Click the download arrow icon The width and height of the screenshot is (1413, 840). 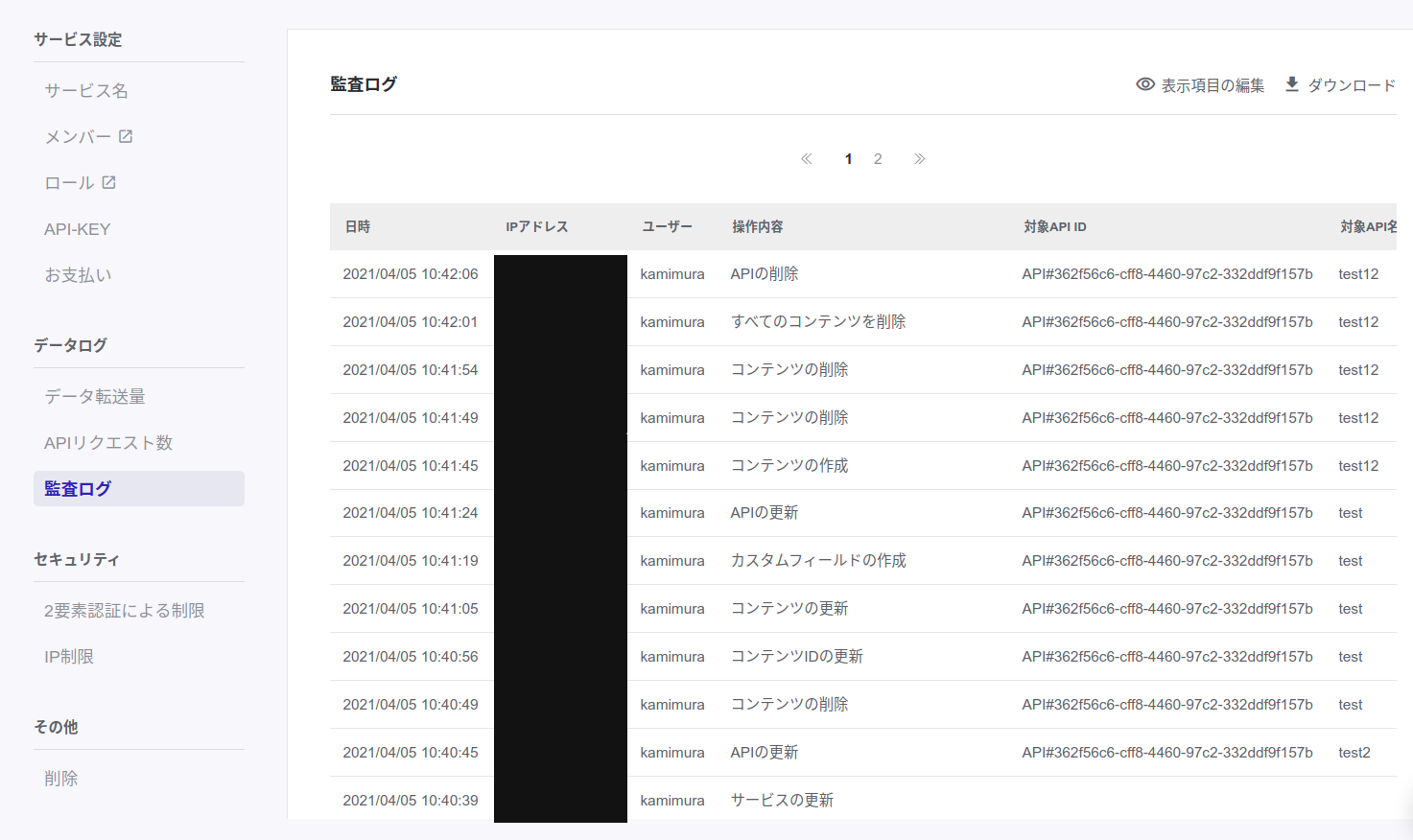coord(1292,84)
